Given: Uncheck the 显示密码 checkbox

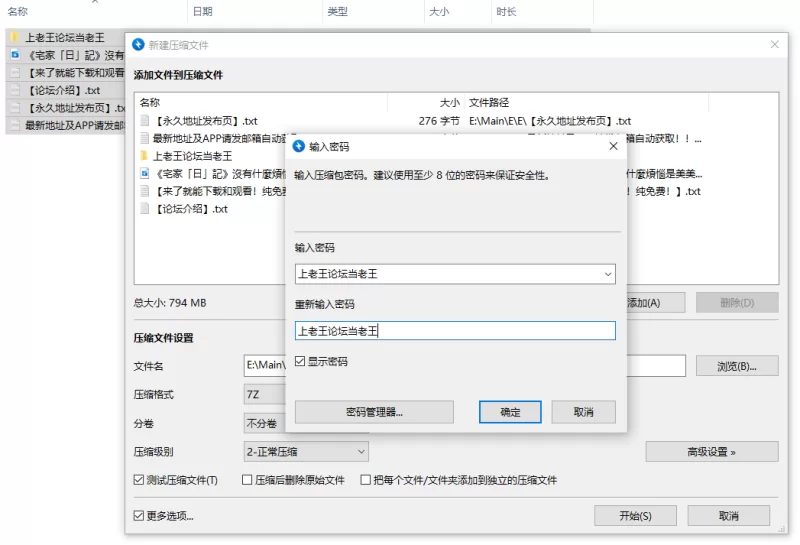Looking at the screenshot, I should click(301, 362).
